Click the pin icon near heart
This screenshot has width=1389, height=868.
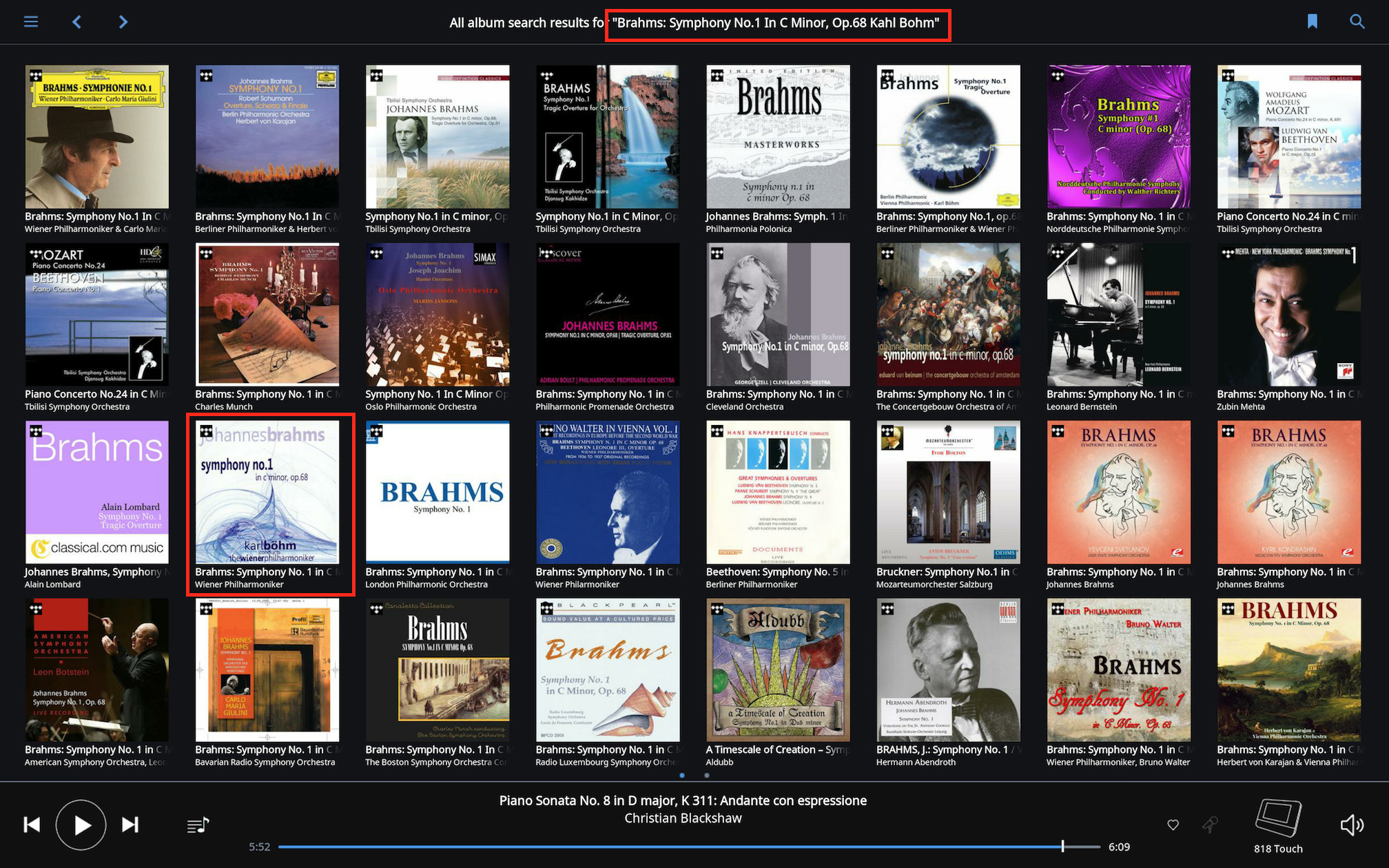[x=1210, y=825]
